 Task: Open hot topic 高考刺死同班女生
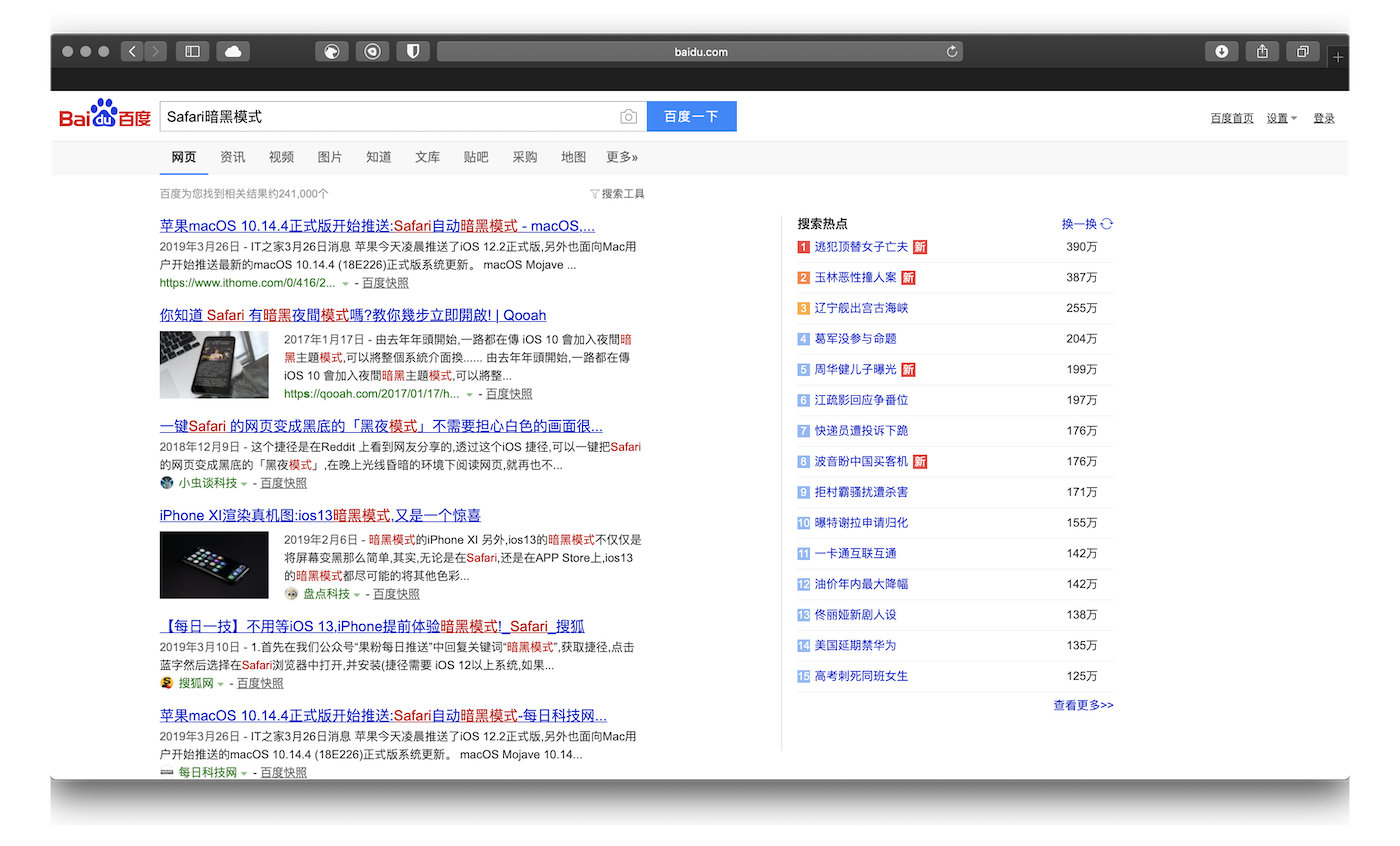[861, 676]
